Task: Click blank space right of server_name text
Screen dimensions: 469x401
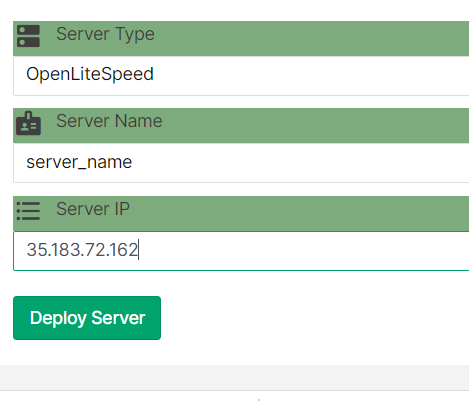Action: point(300,163)
